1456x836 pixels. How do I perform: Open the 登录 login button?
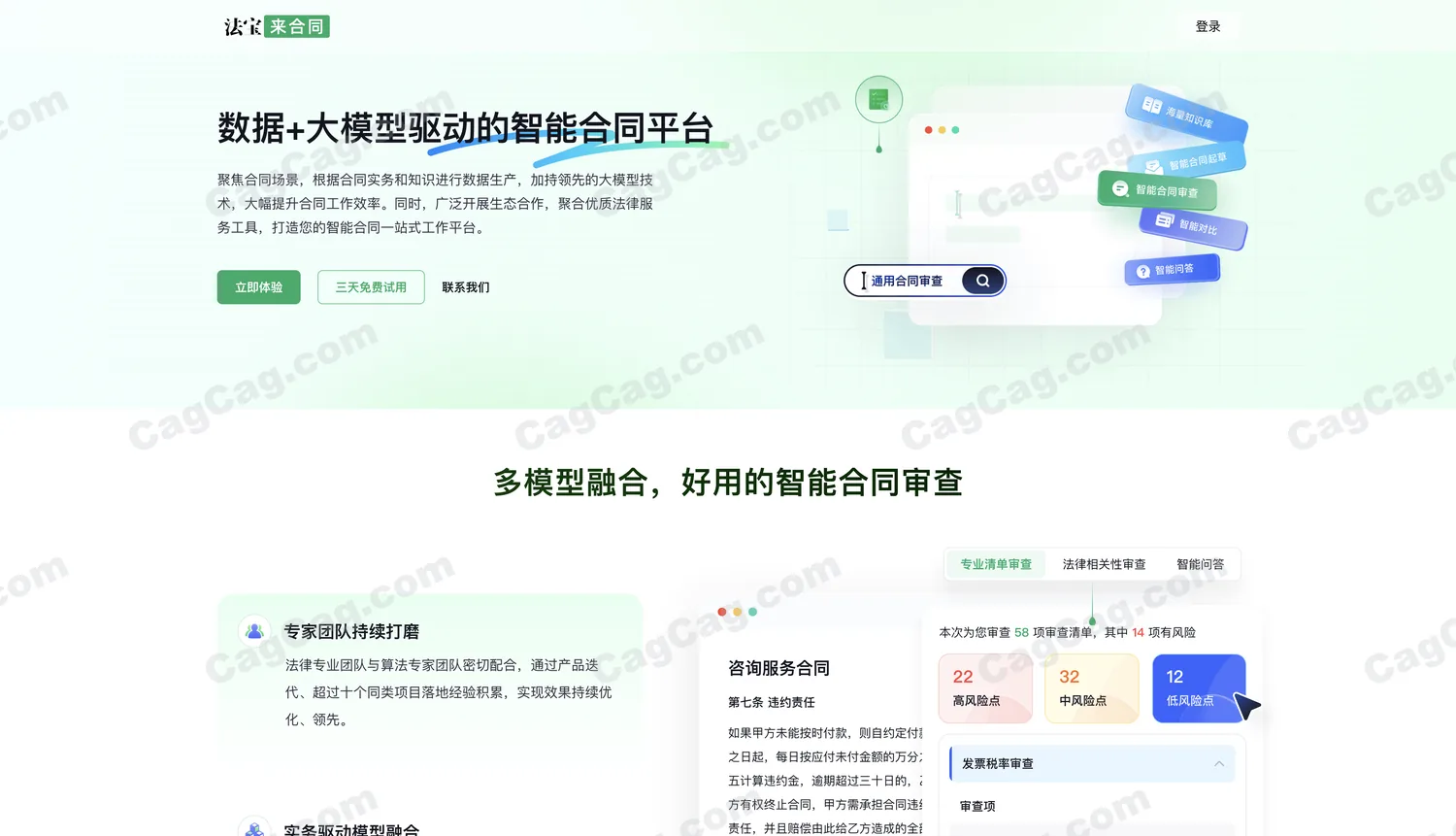tap(1208, 26)
